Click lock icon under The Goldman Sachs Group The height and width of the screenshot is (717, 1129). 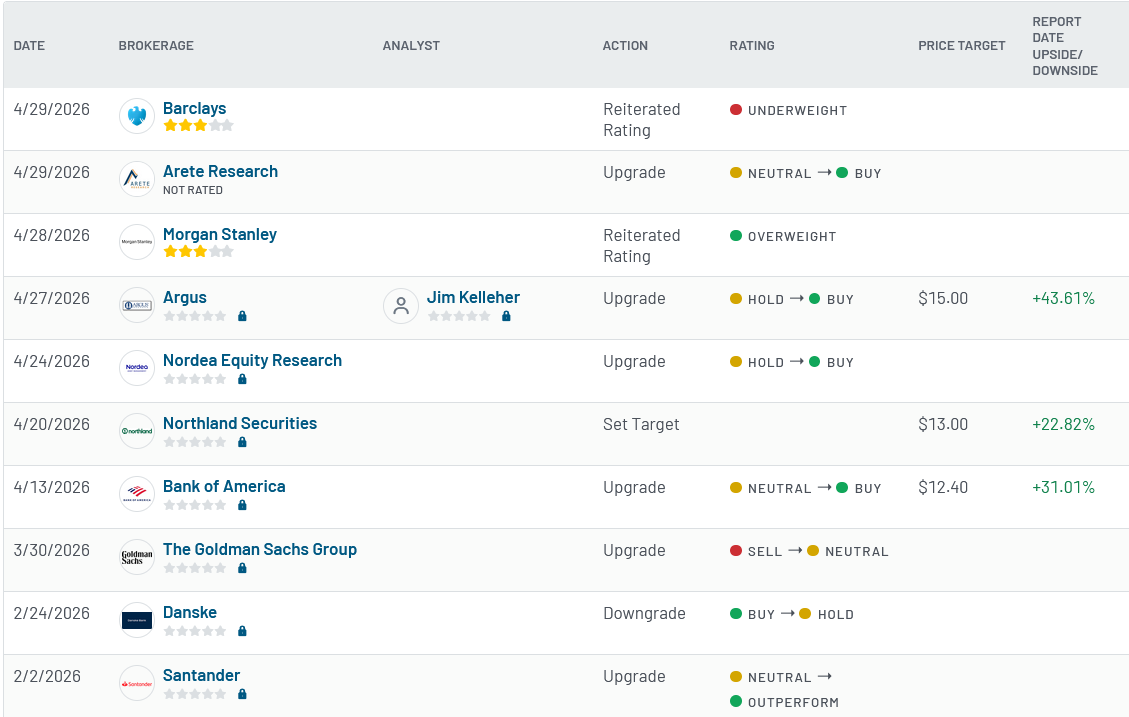tap(243, 568)
